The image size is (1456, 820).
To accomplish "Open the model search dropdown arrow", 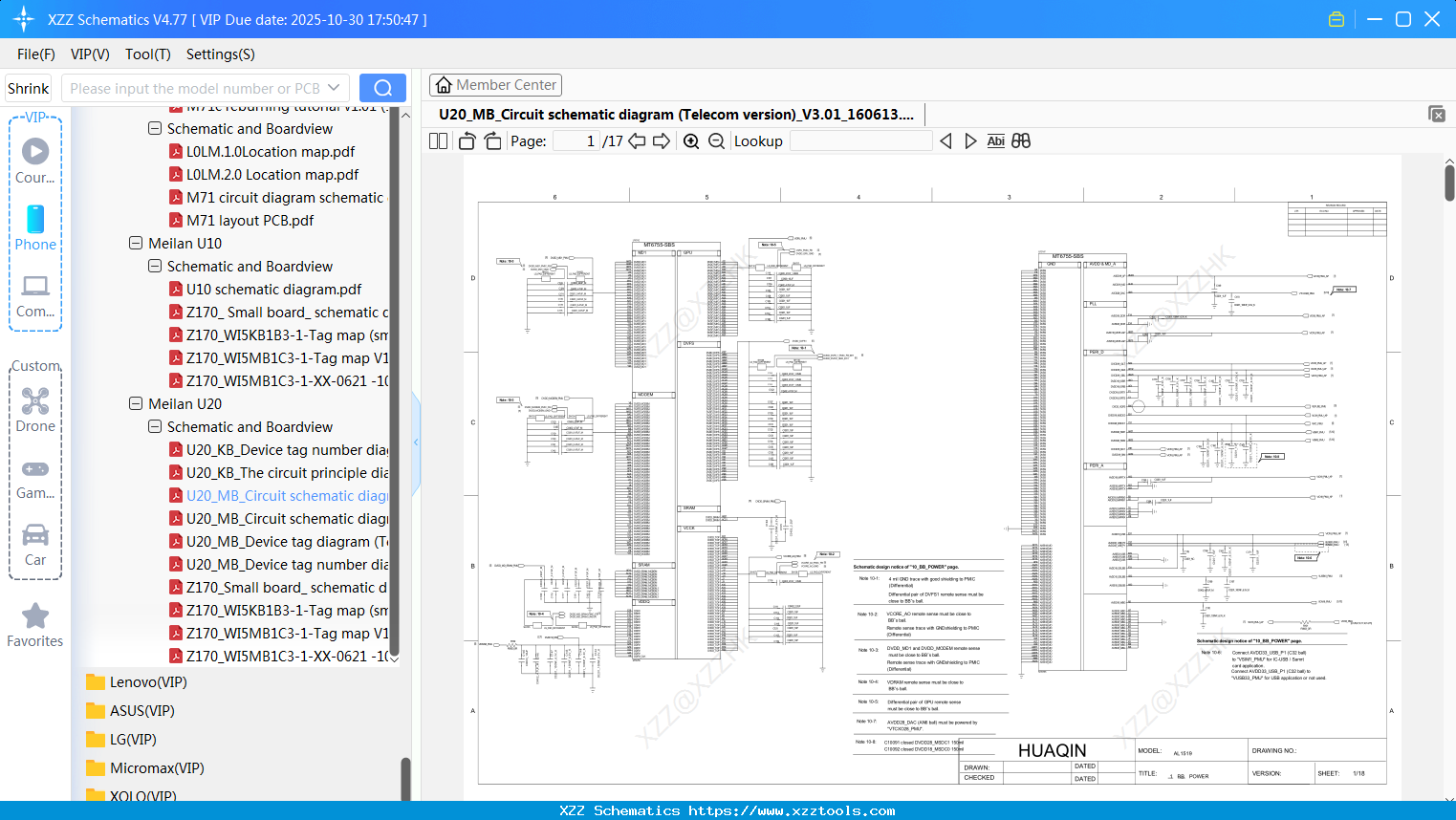I will pos(333,87).
